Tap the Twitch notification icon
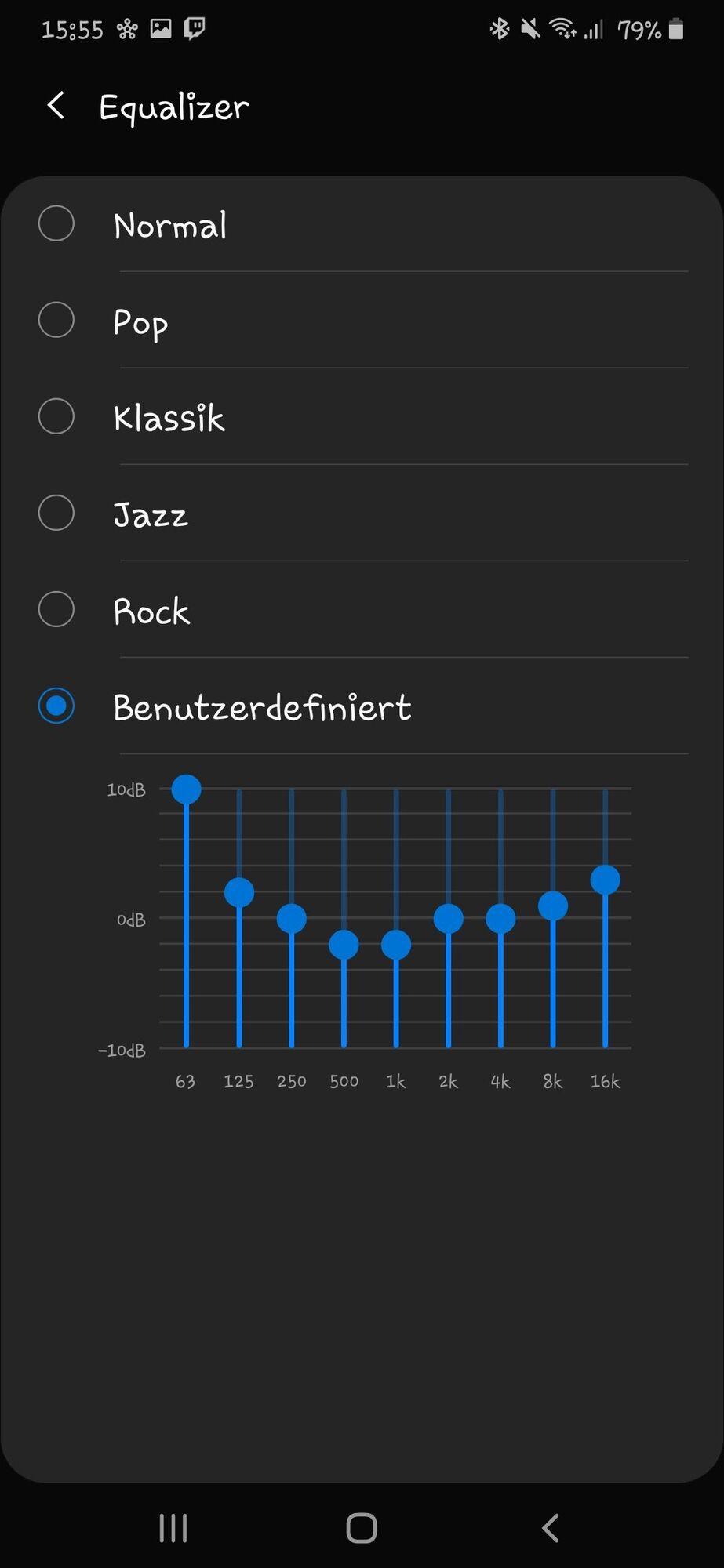 point(195,30)
